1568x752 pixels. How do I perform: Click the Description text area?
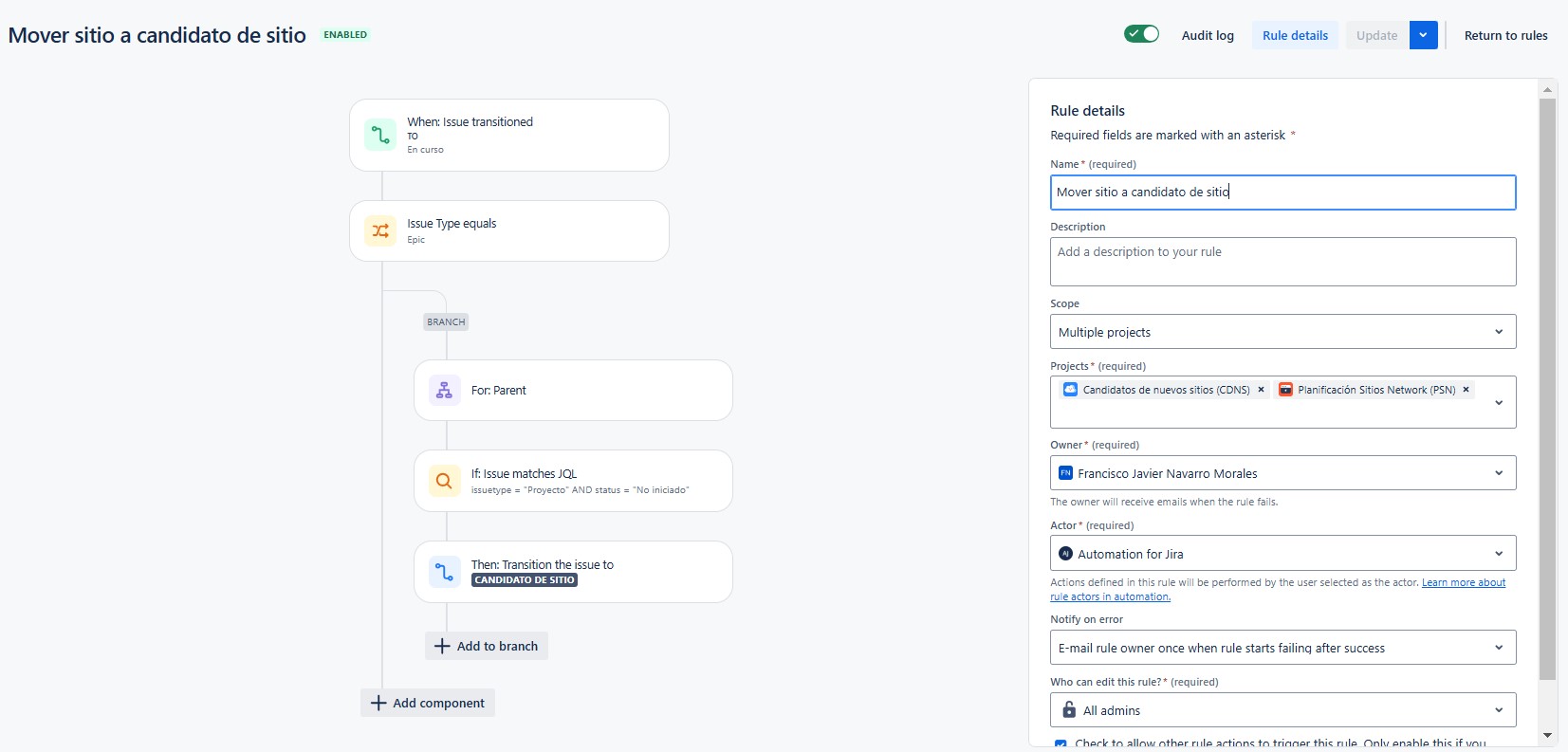point(1282,262)
